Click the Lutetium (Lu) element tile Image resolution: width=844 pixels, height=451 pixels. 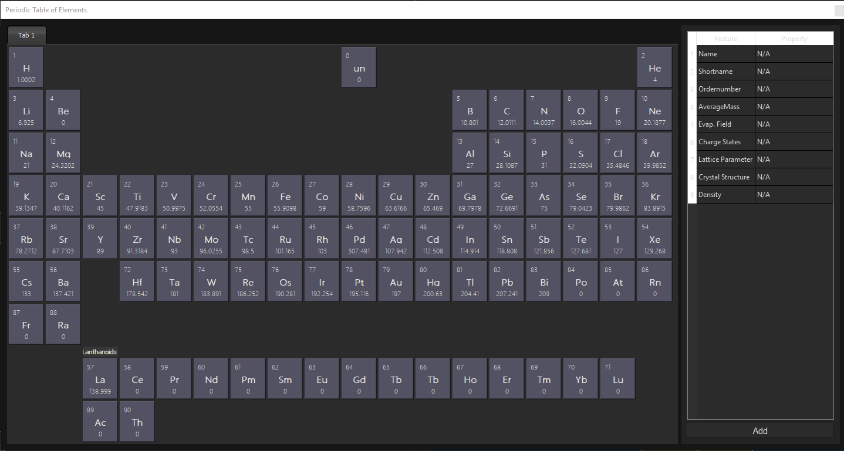click(x=618, y=379)
